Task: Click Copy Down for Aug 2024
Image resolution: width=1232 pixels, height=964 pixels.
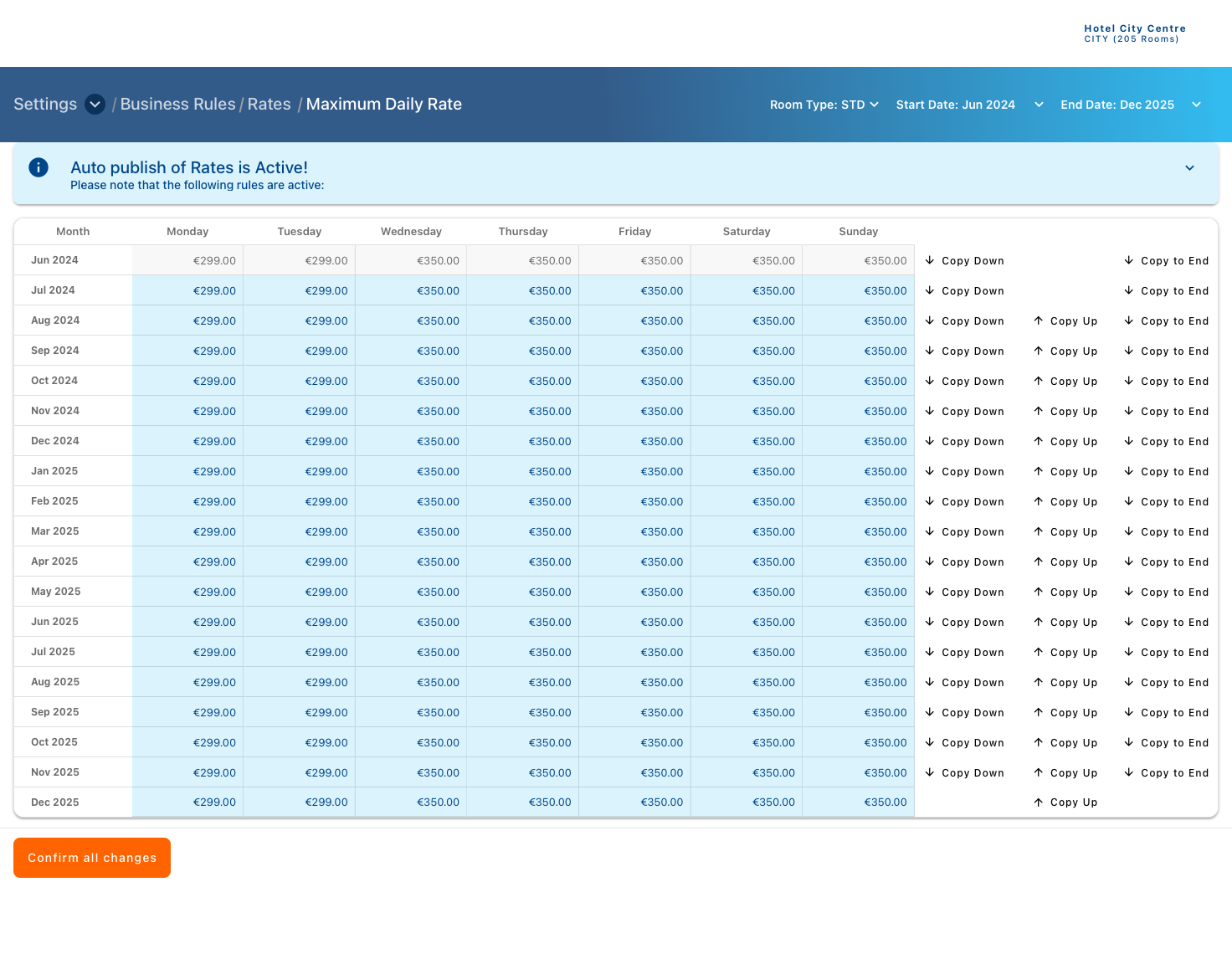Action: 964,321
